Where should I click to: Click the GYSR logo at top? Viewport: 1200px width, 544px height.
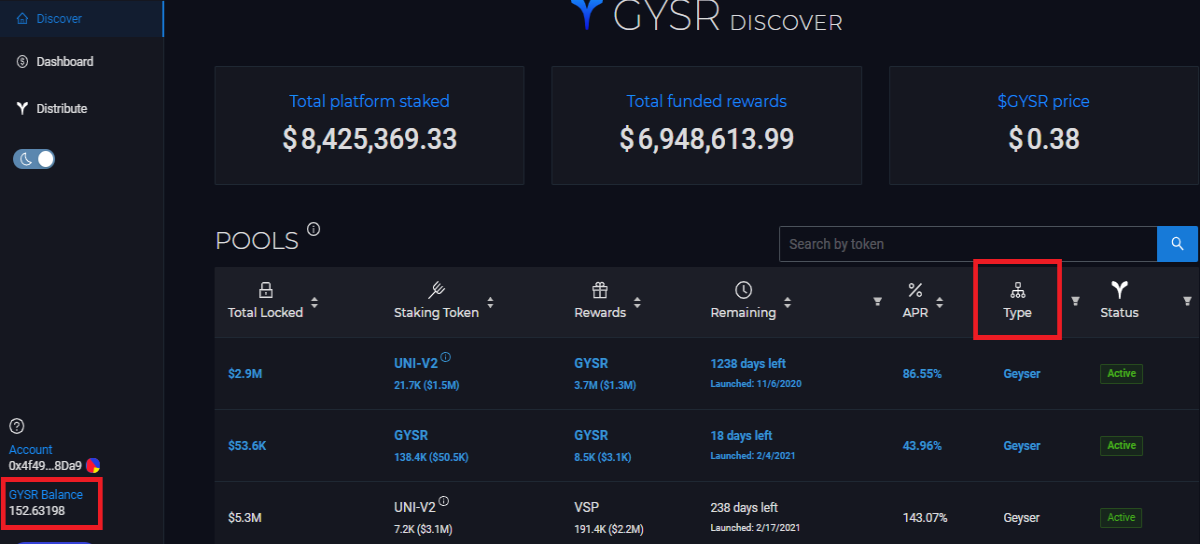pyautogui.click(x=589, y=13)
